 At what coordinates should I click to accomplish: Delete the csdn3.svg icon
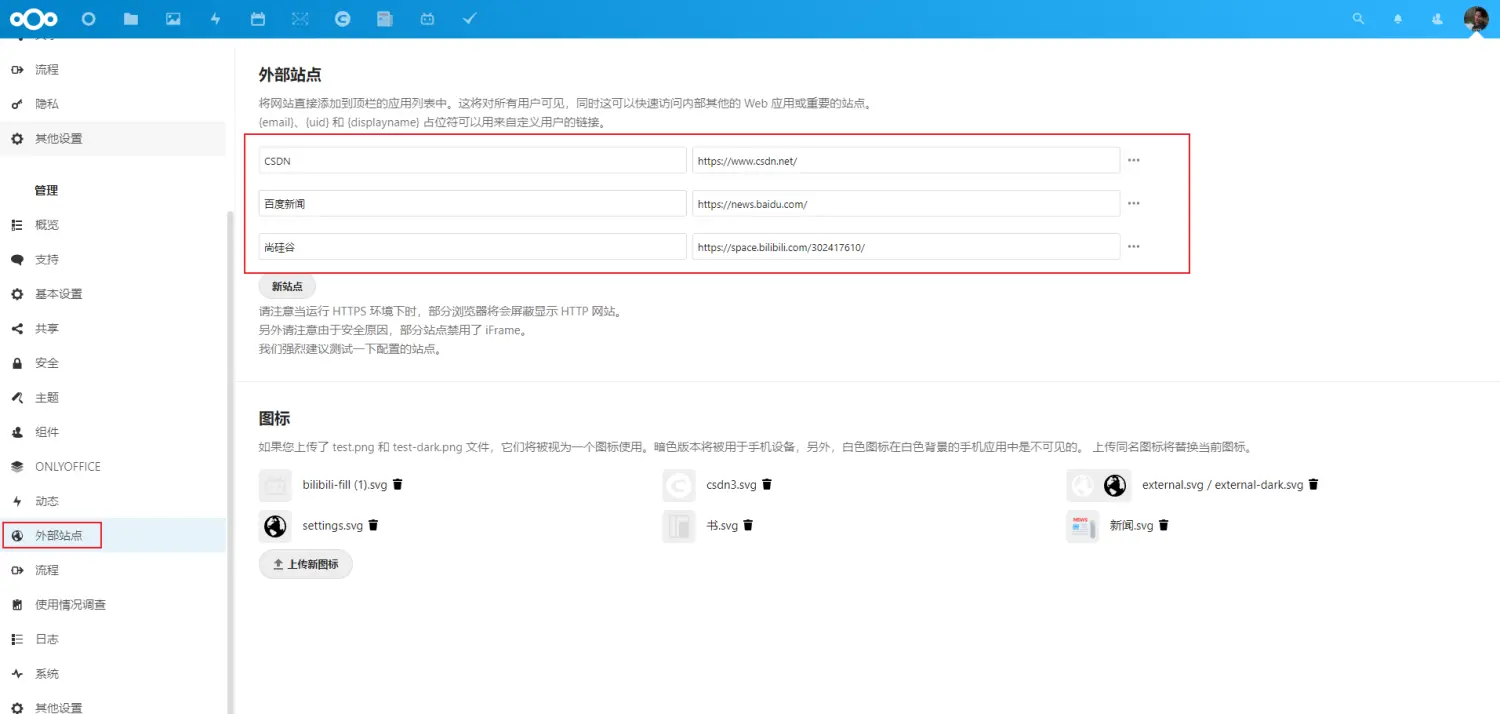767,484
